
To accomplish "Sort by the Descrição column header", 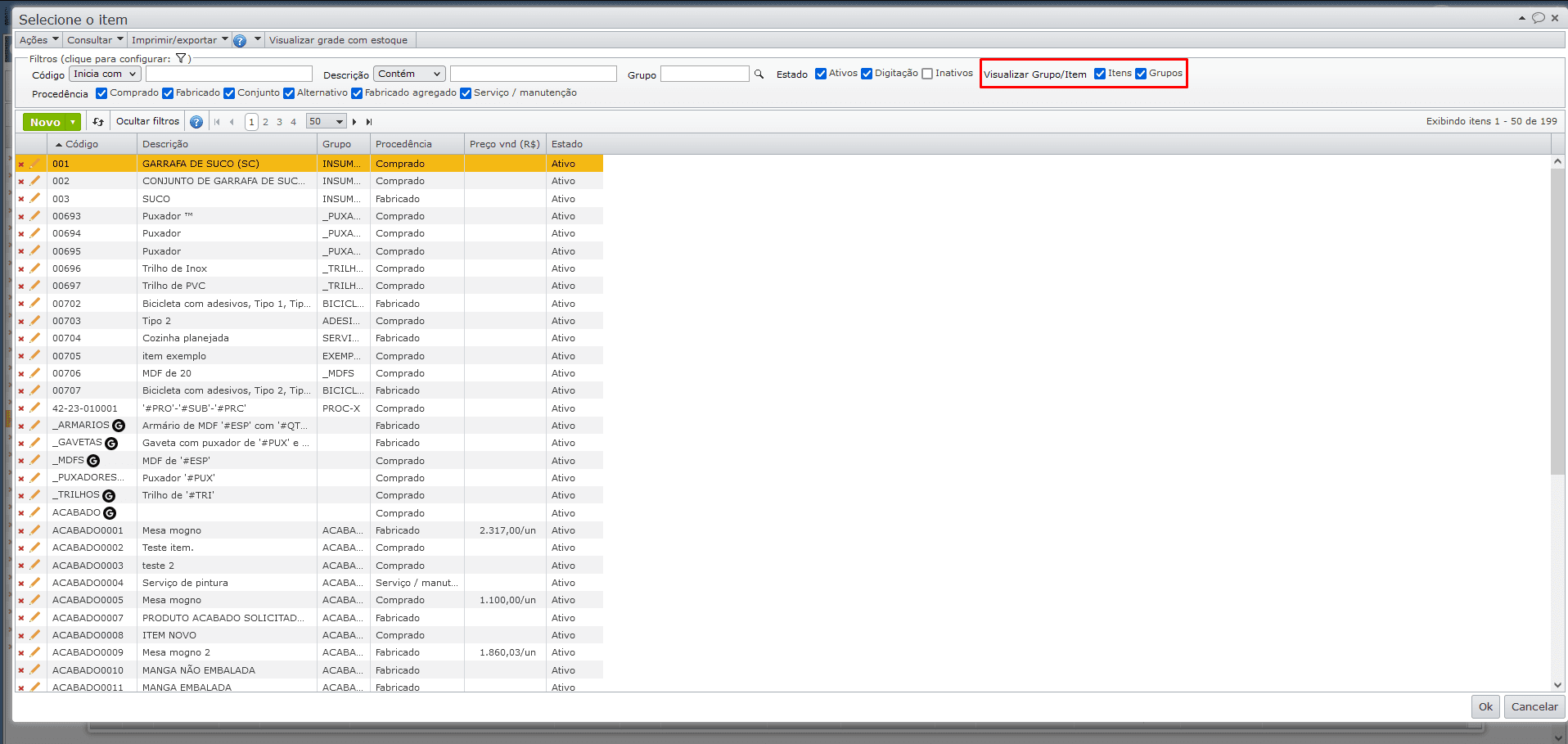I will coord(227,144).
